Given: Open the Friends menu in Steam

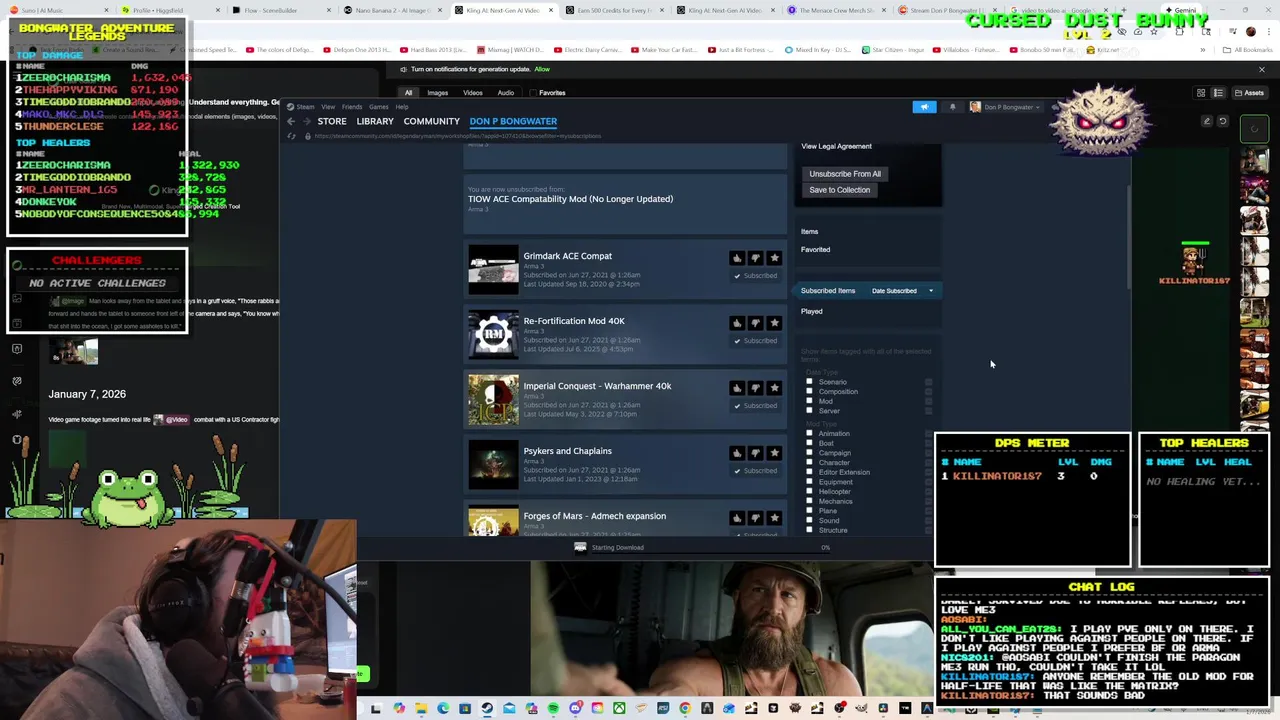Looking at the screenshot, I should click(x=352, y=107).
